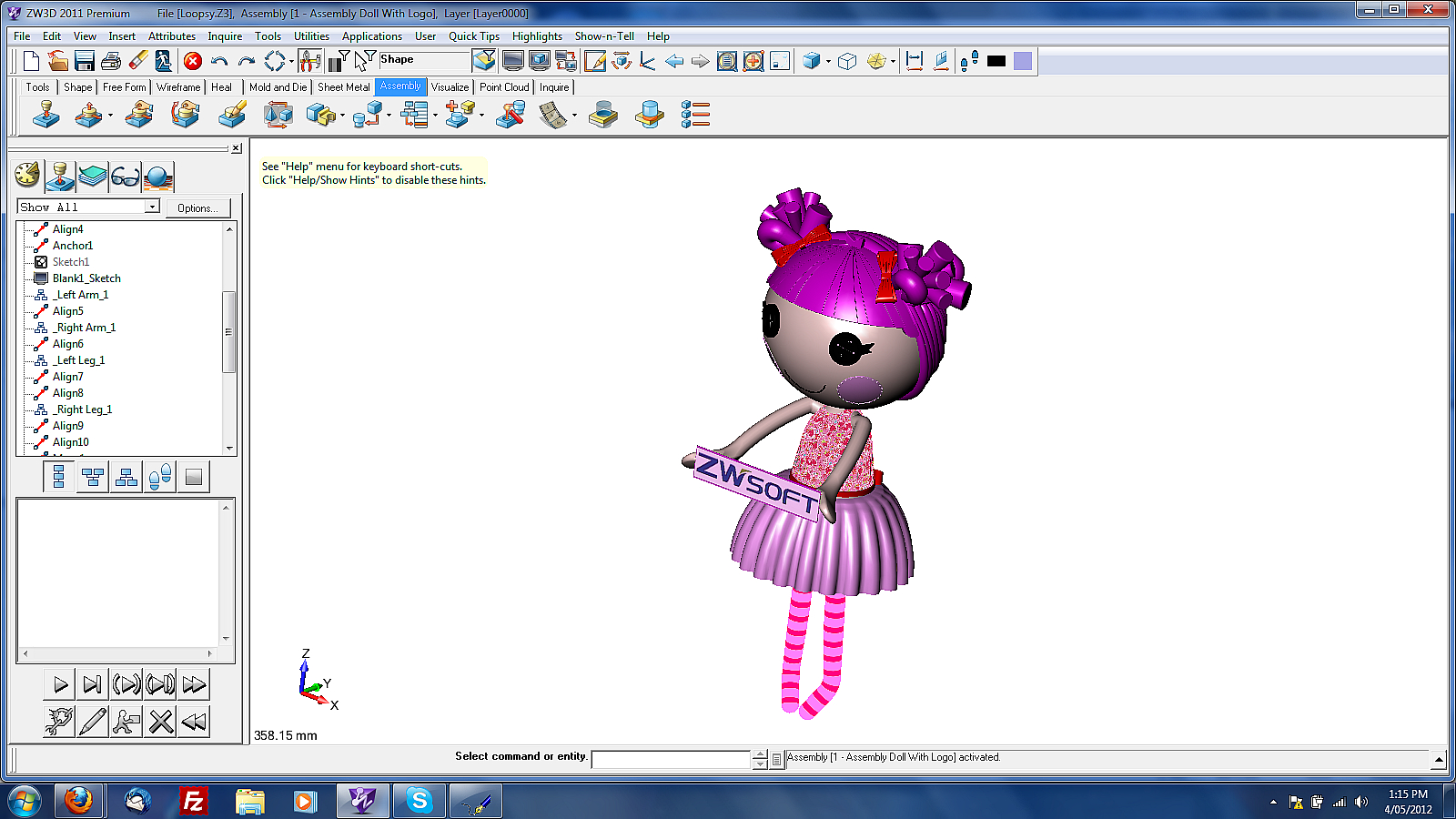Click the film strip animation icon
The height and width of the screenshot is (819, 1456).
552,115
